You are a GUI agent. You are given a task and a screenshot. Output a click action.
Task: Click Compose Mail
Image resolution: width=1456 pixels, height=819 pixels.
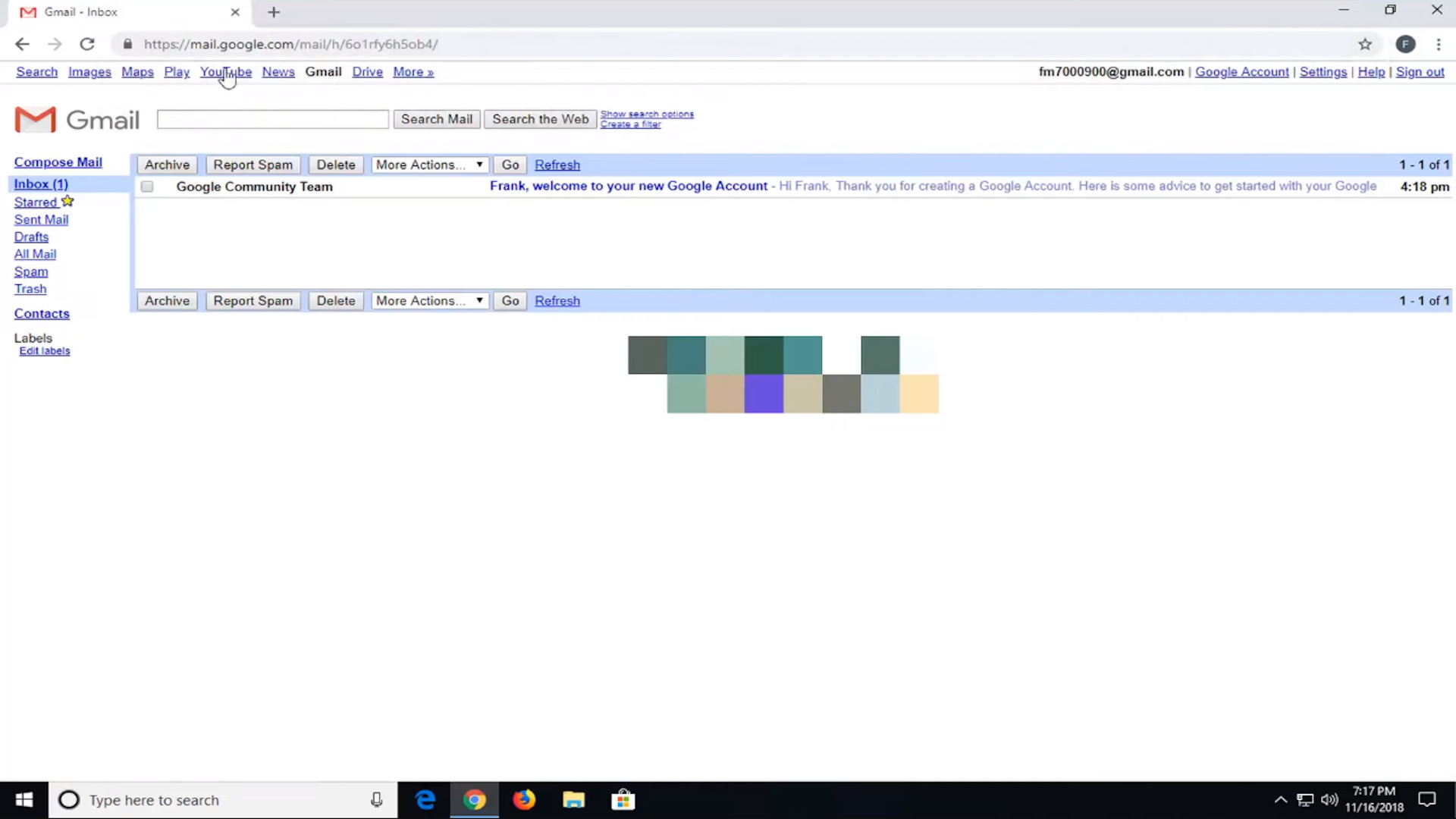58,162
